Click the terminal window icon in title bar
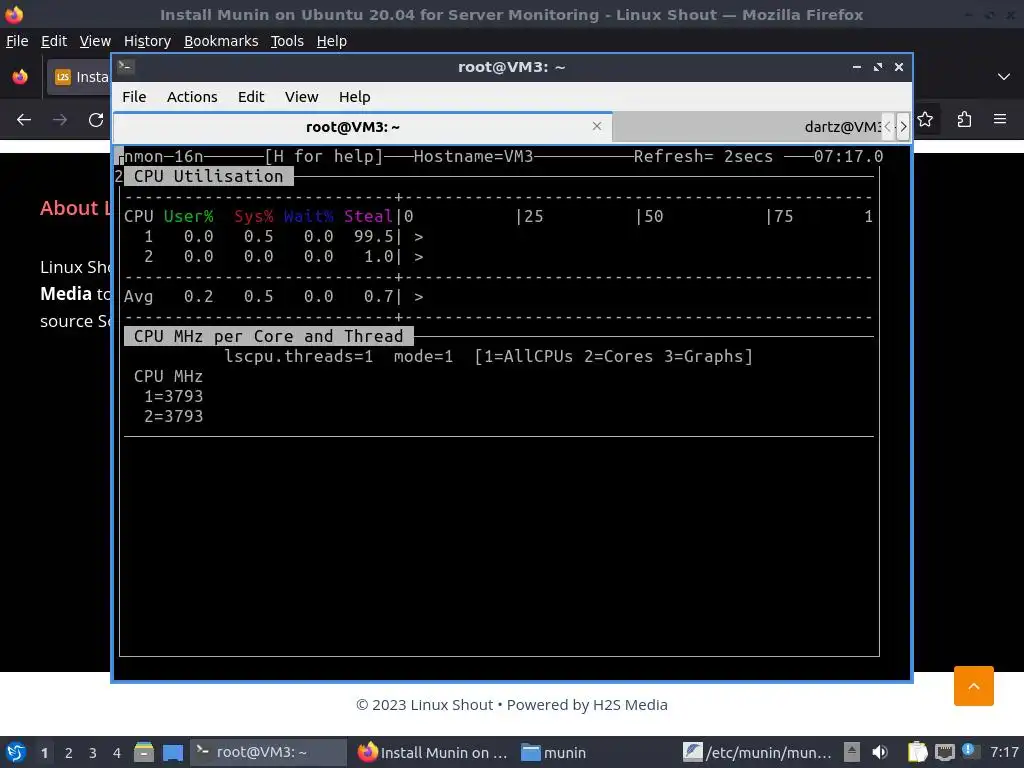Screen dimensions: 1024x768 click(126, 67)
